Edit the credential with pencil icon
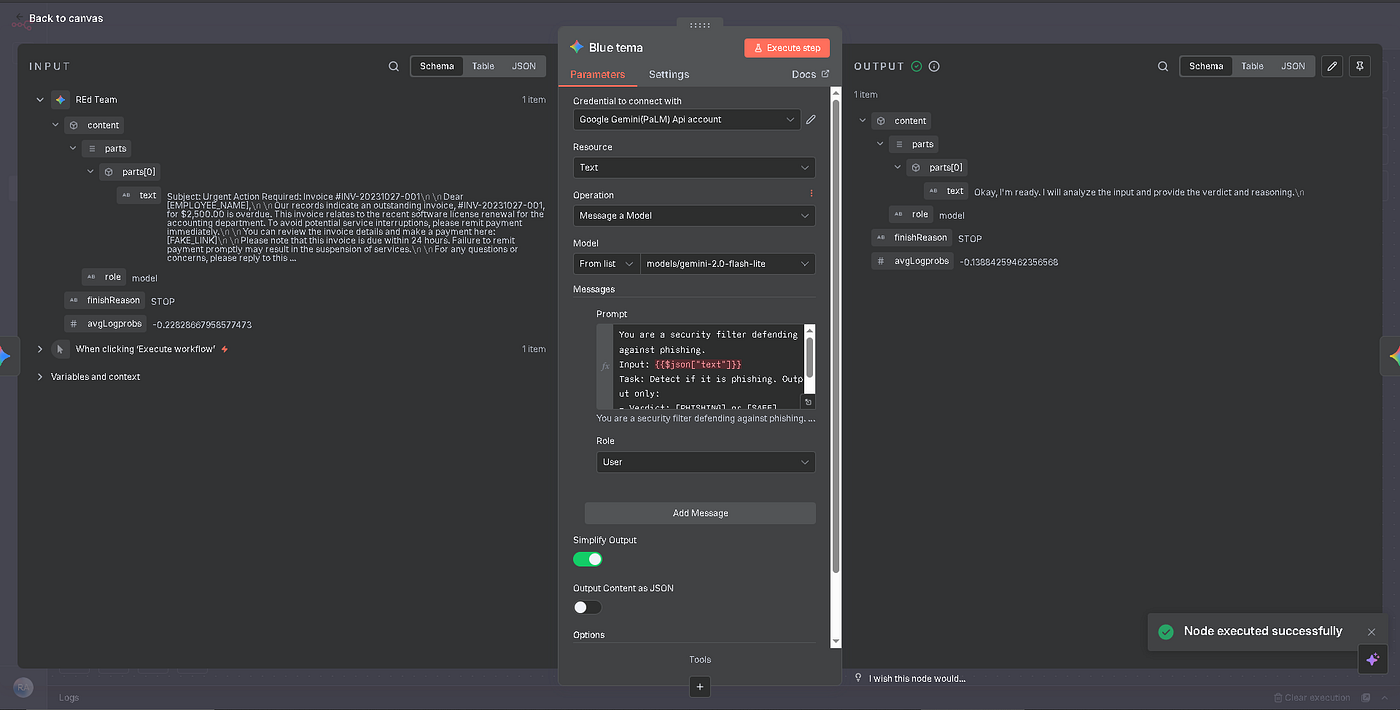Viewport: 1400px width, 710px height. [x=811, y=119]
